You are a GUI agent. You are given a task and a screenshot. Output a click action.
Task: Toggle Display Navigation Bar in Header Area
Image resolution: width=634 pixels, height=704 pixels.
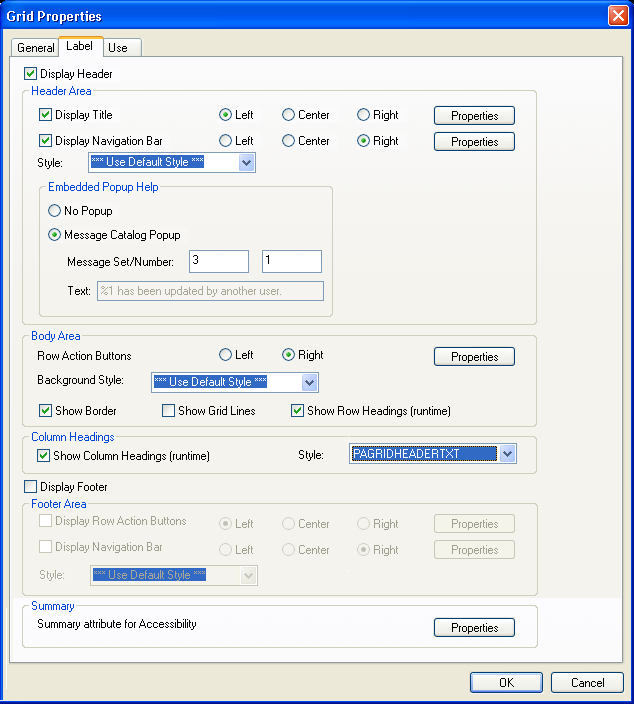pyautogui.click(x=45, y=141)
